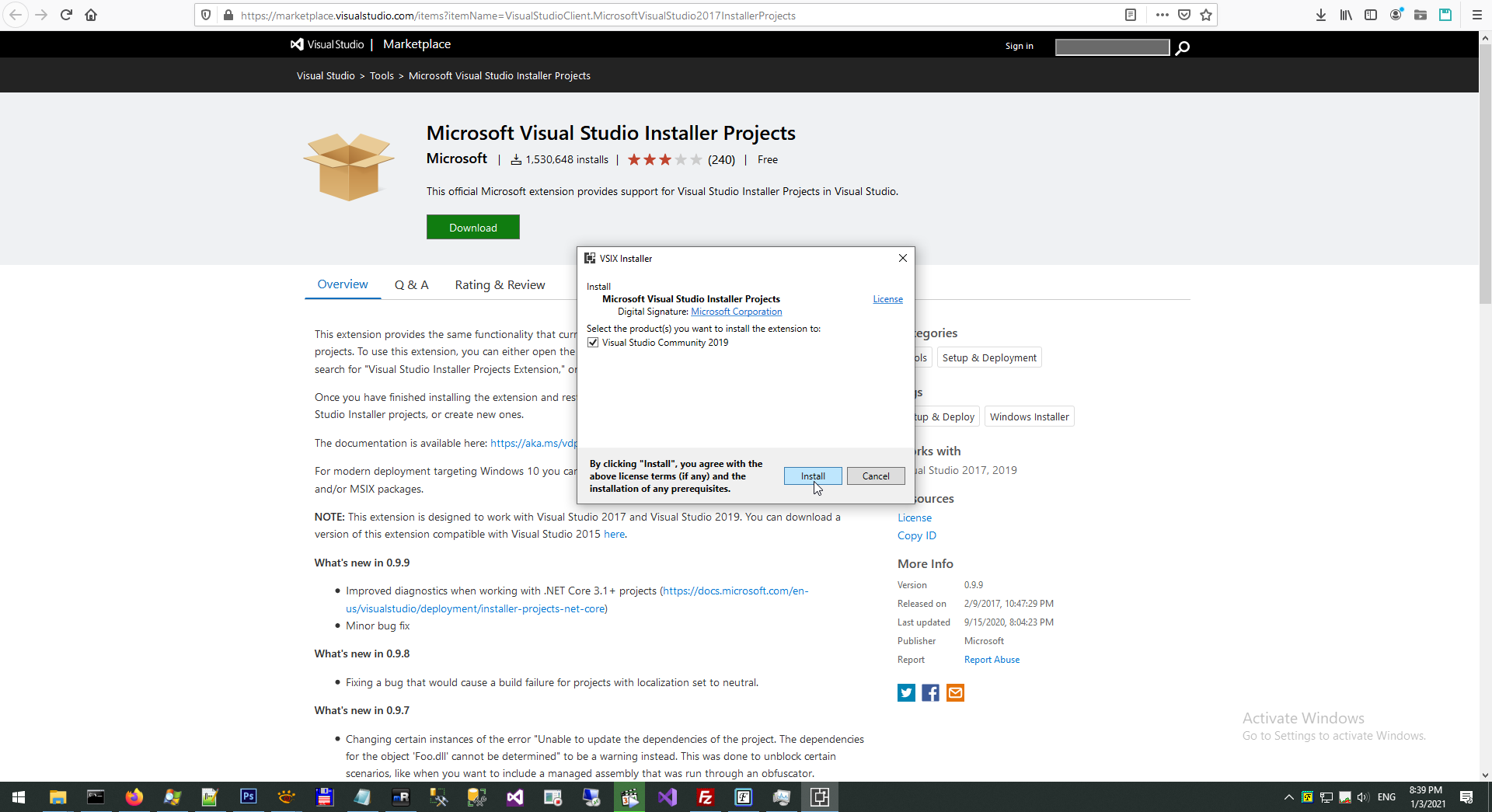Cancel the VSIX Installer dialog
This screenshot has width=1492, height=812.
tap(876, 476)
